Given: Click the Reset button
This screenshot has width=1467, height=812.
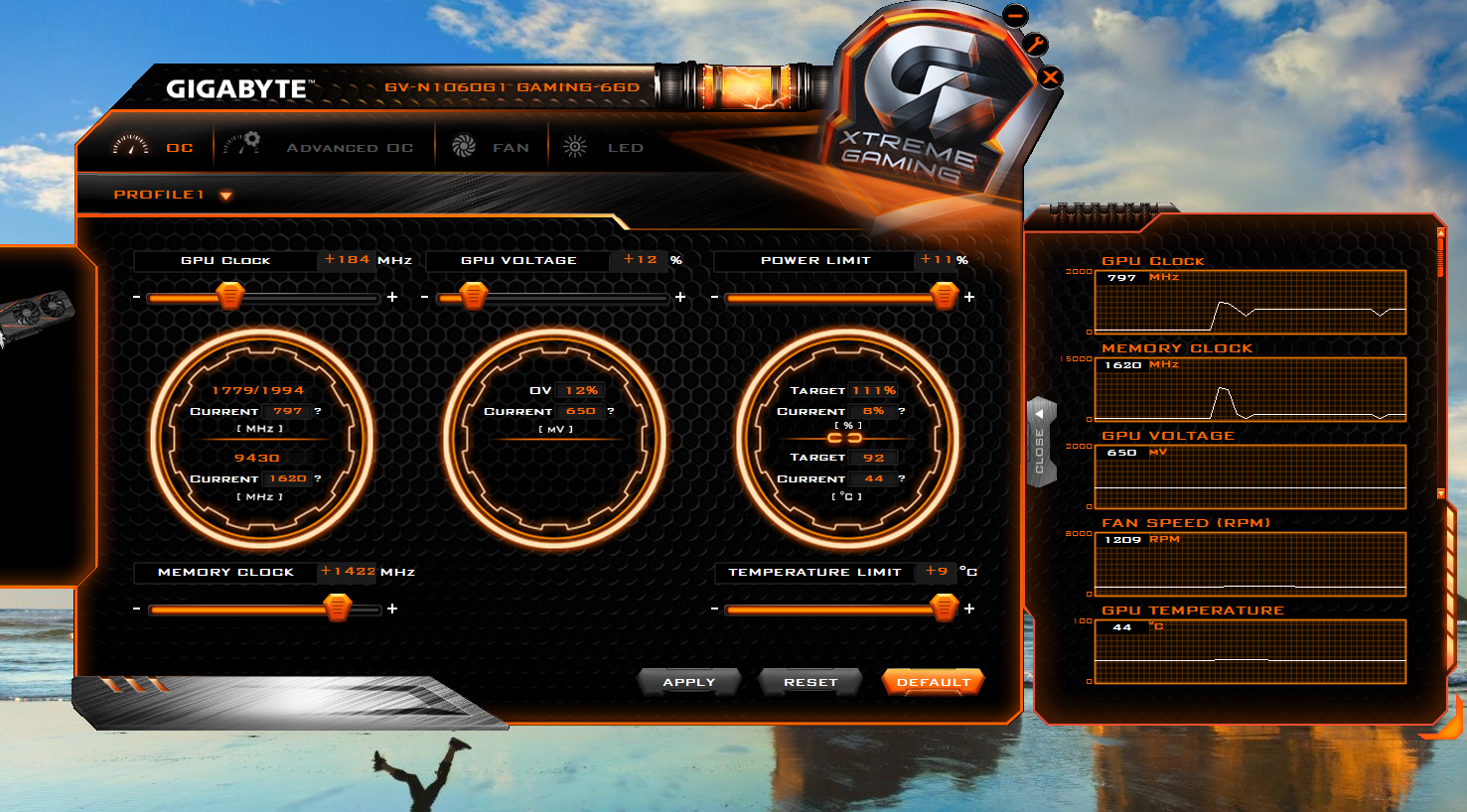Looking at the screenshot, I should click(x=810, y=682).
